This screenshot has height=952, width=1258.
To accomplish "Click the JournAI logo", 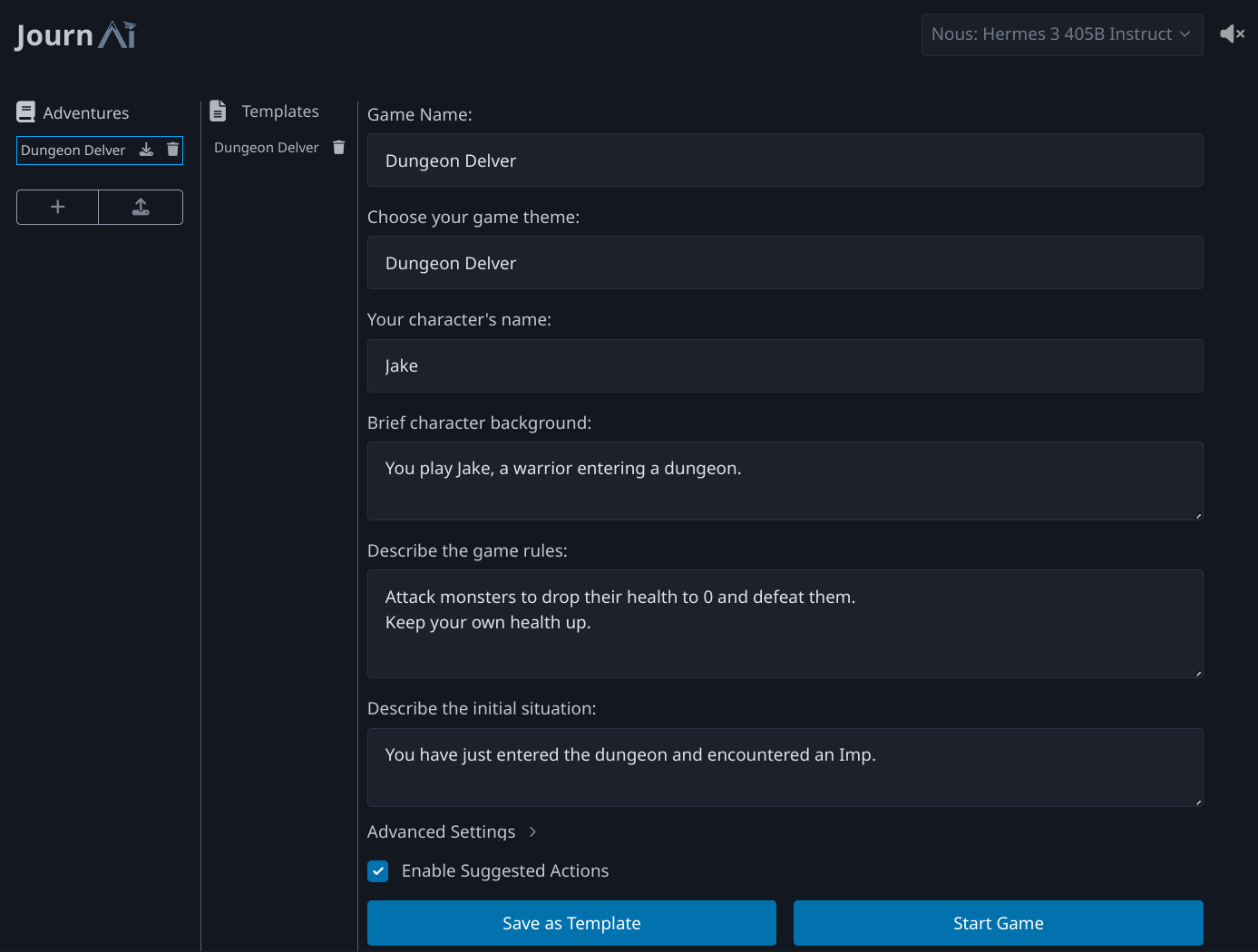I will click(75, 35).
